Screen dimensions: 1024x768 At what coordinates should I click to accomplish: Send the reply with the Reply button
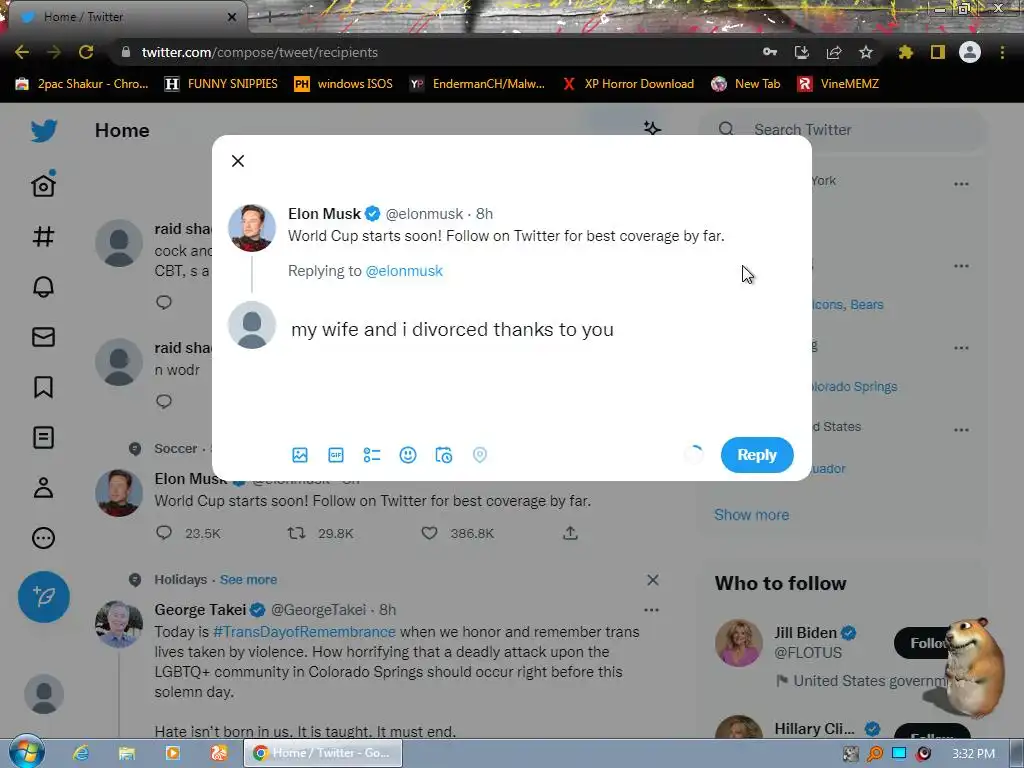coord(757,455)
